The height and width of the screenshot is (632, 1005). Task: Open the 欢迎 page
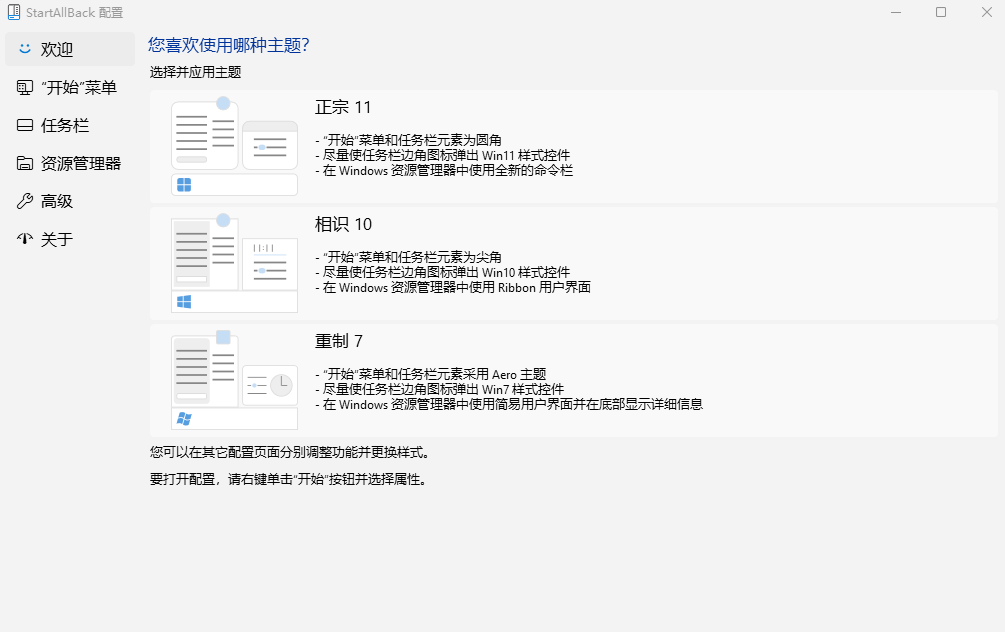(x=70, y=49)
